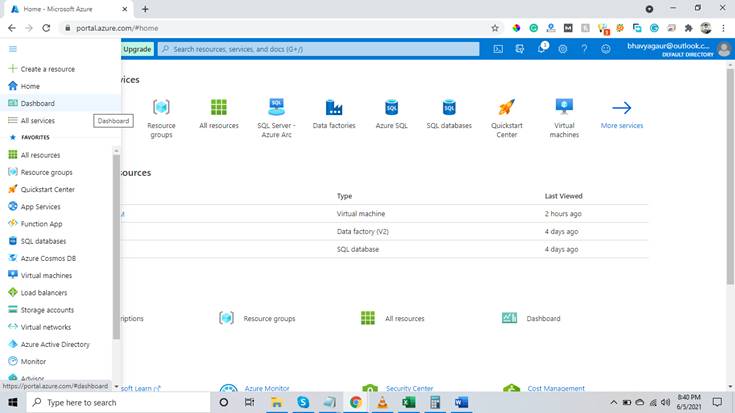735x413 pixels.
Task: Open Virtual machines service tile
Action: [564, 118]
